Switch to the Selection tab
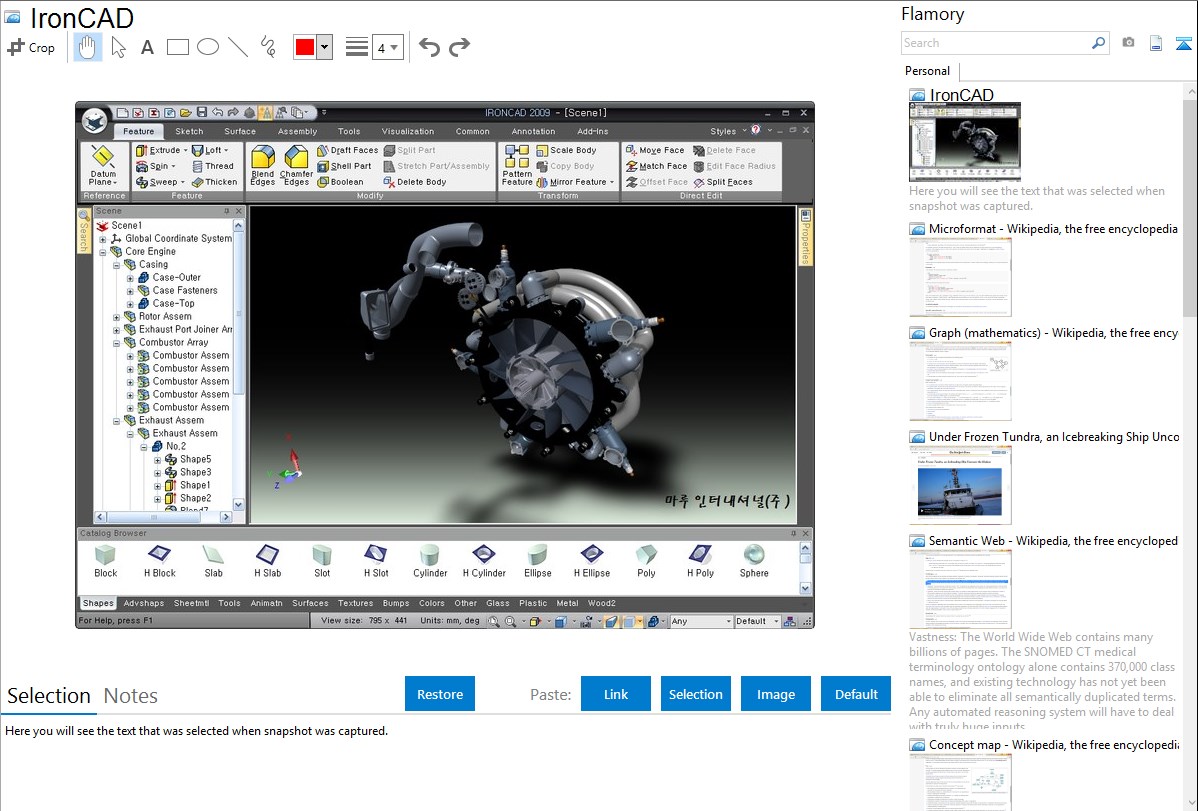Screen dimensions: 1198x811 [49, 696]
